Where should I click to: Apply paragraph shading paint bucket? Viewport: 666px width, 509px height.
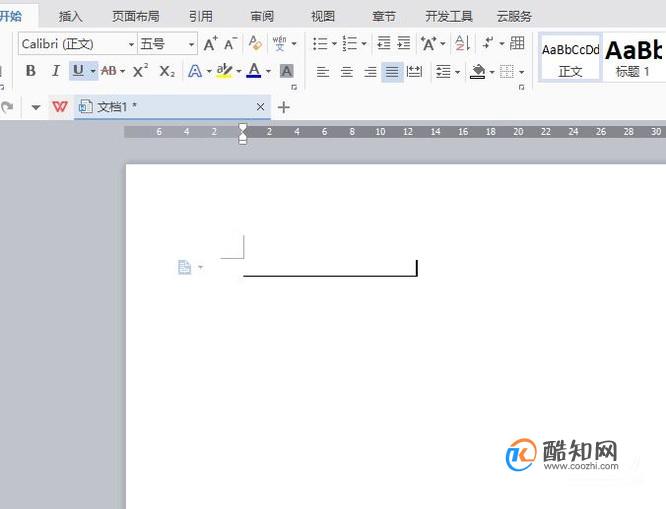click(478, 71)
